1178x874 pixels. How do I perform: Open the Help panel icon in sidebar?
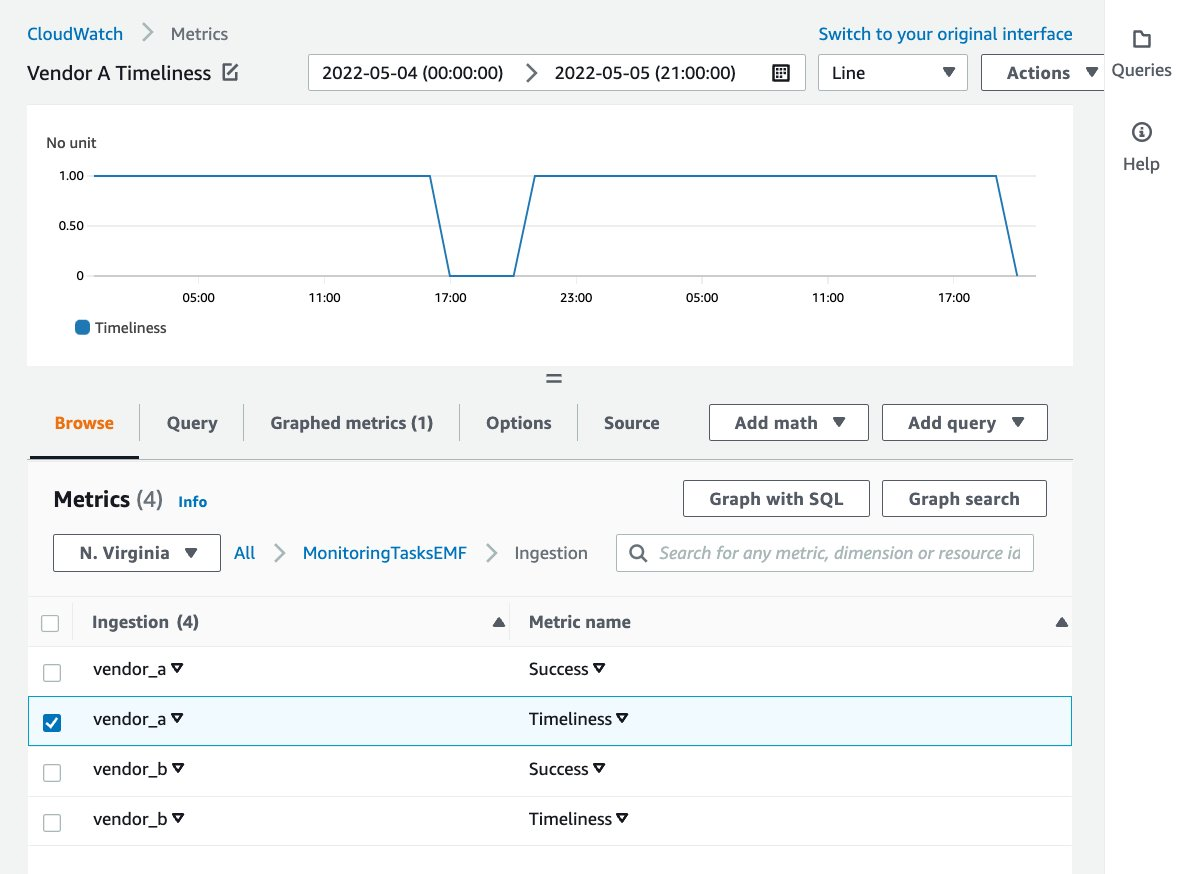click(1141, 131)
